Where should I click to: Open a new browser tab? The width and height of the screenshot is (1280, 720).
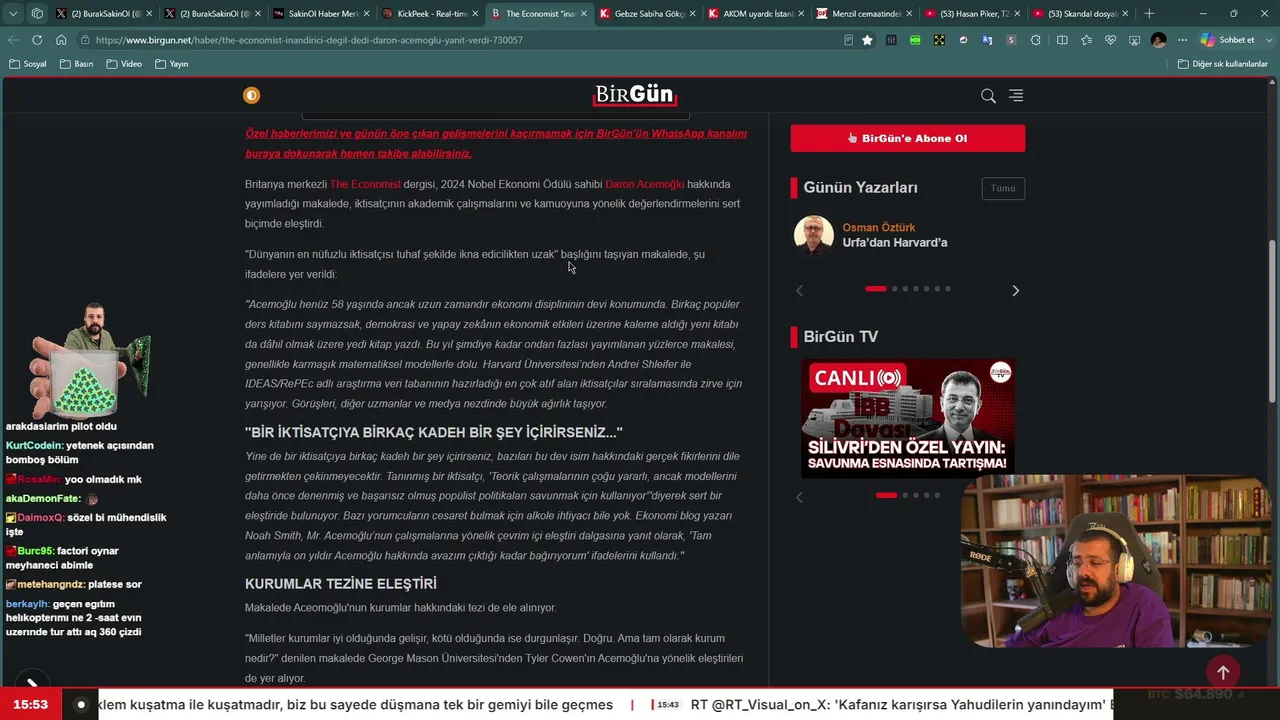(1149, 14)
